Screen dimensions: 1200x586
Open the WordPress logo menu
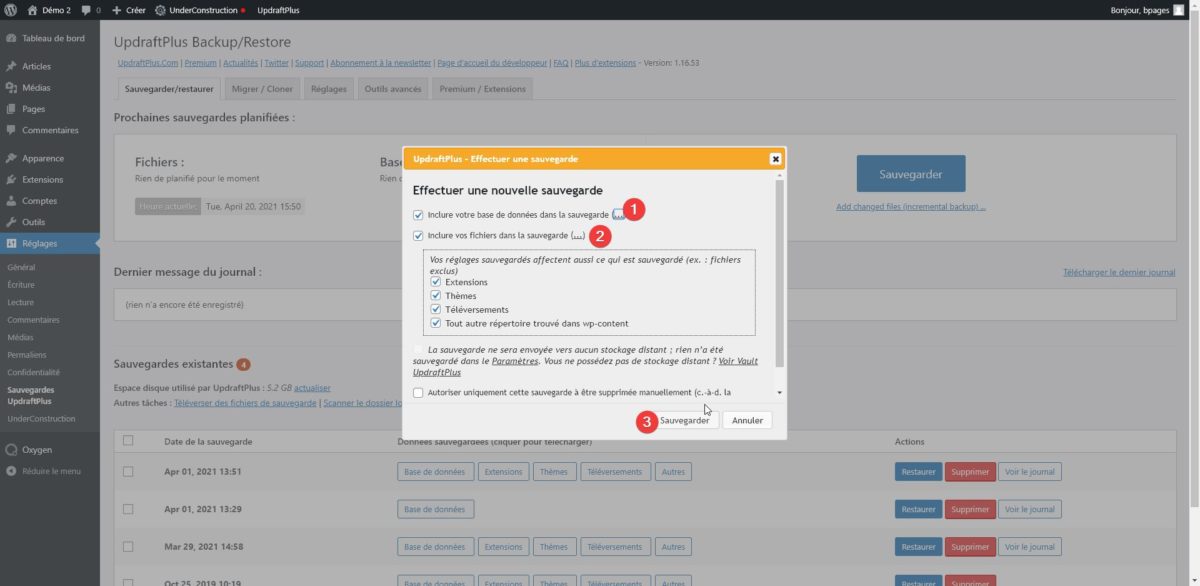11,10
